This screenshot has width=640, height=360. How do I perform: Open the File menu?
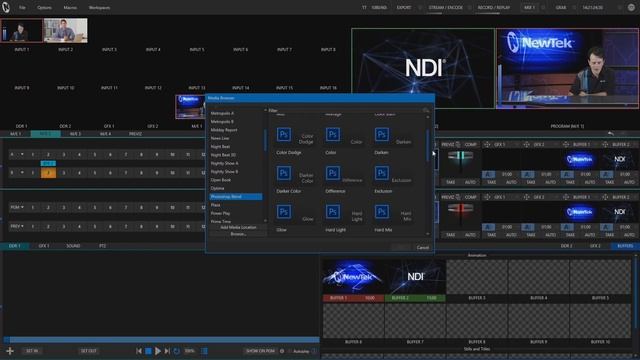click(x=22, y=7)
